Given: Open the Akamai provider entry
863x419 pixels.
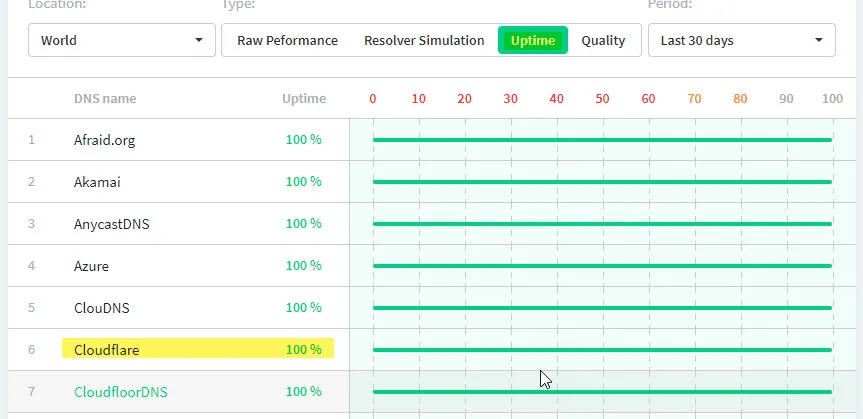Looking at the screenshot, I should click(97, 182).
